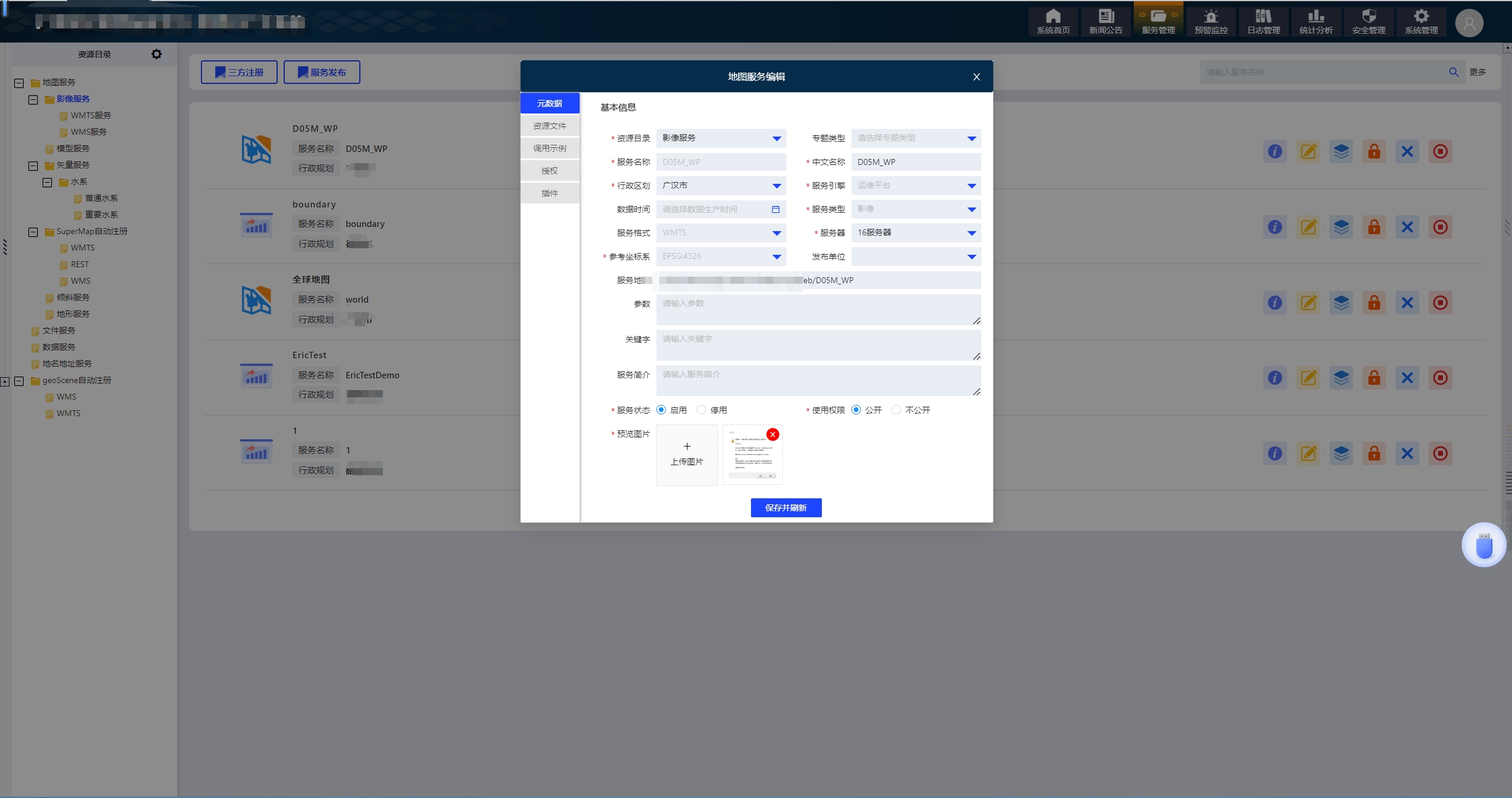Close the 地图服务编辑 dialog
This screenshot has height=798, width=1512.
[x=976, y=77]
